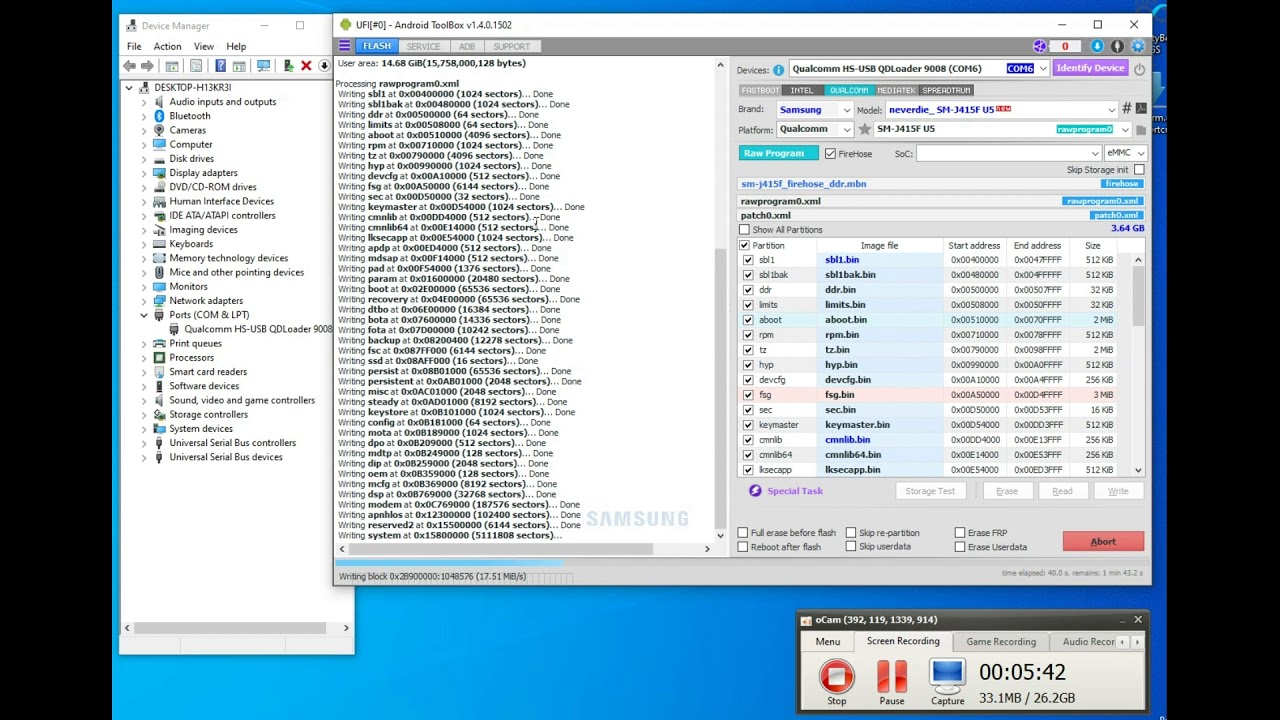This screenshot has width=1280, height=720.
Task: Click Back arrow in Device Manager toolbar
Action: [129, 66]
